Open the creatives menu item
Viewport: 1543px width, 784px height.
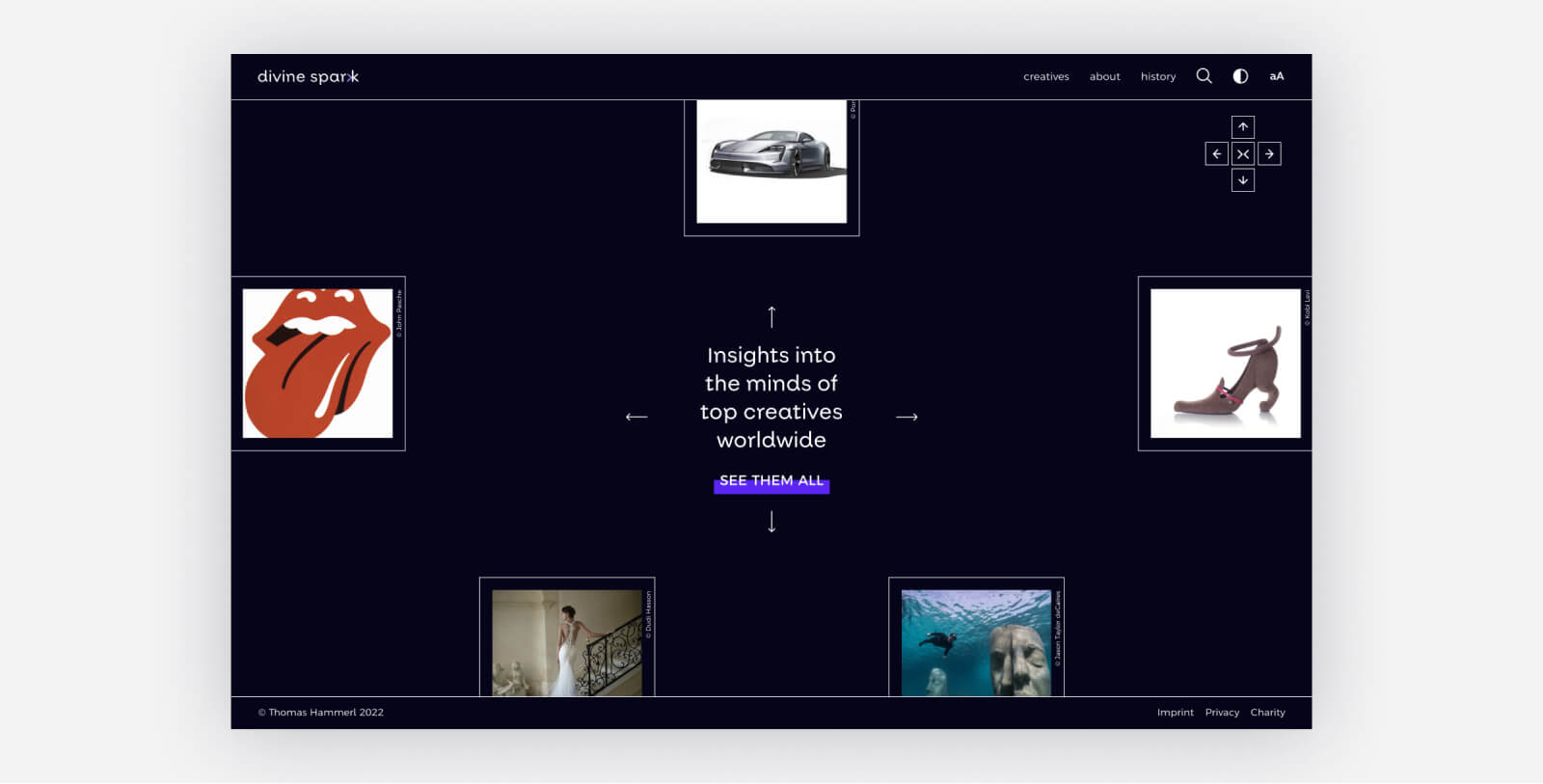[x=1046, y=76]
